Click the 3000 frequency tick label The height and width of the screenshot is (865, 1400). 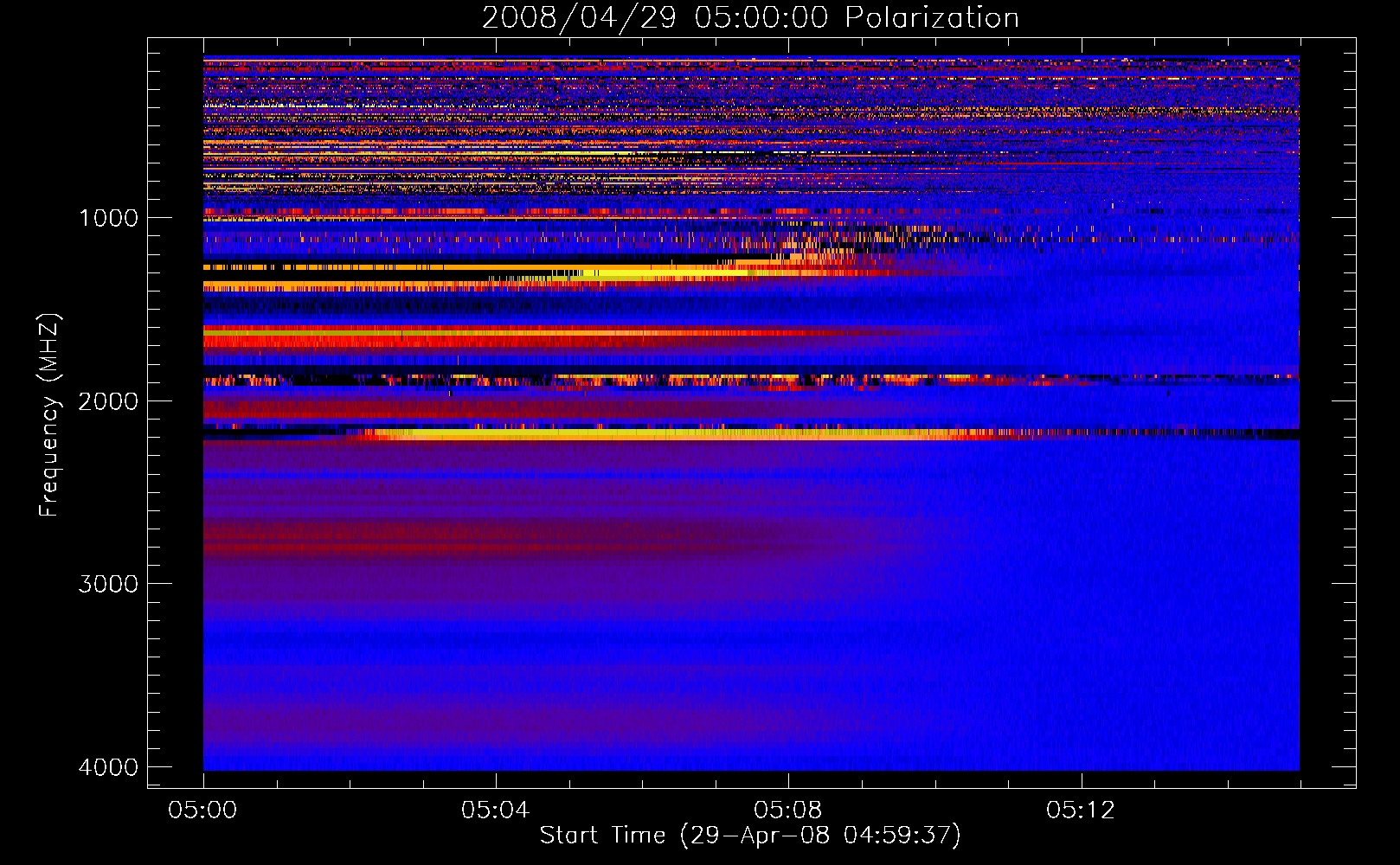point(108,584)
